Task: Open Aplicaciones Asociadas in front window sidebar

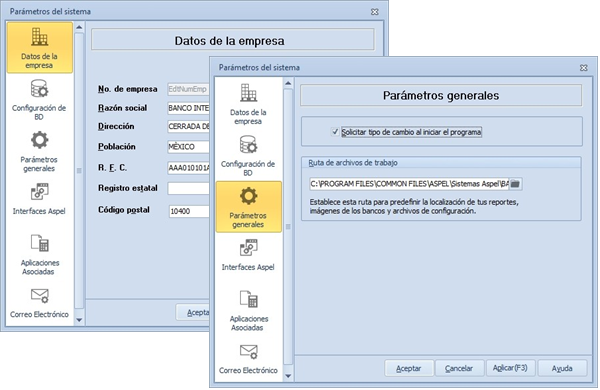Action: coord(248,310)
